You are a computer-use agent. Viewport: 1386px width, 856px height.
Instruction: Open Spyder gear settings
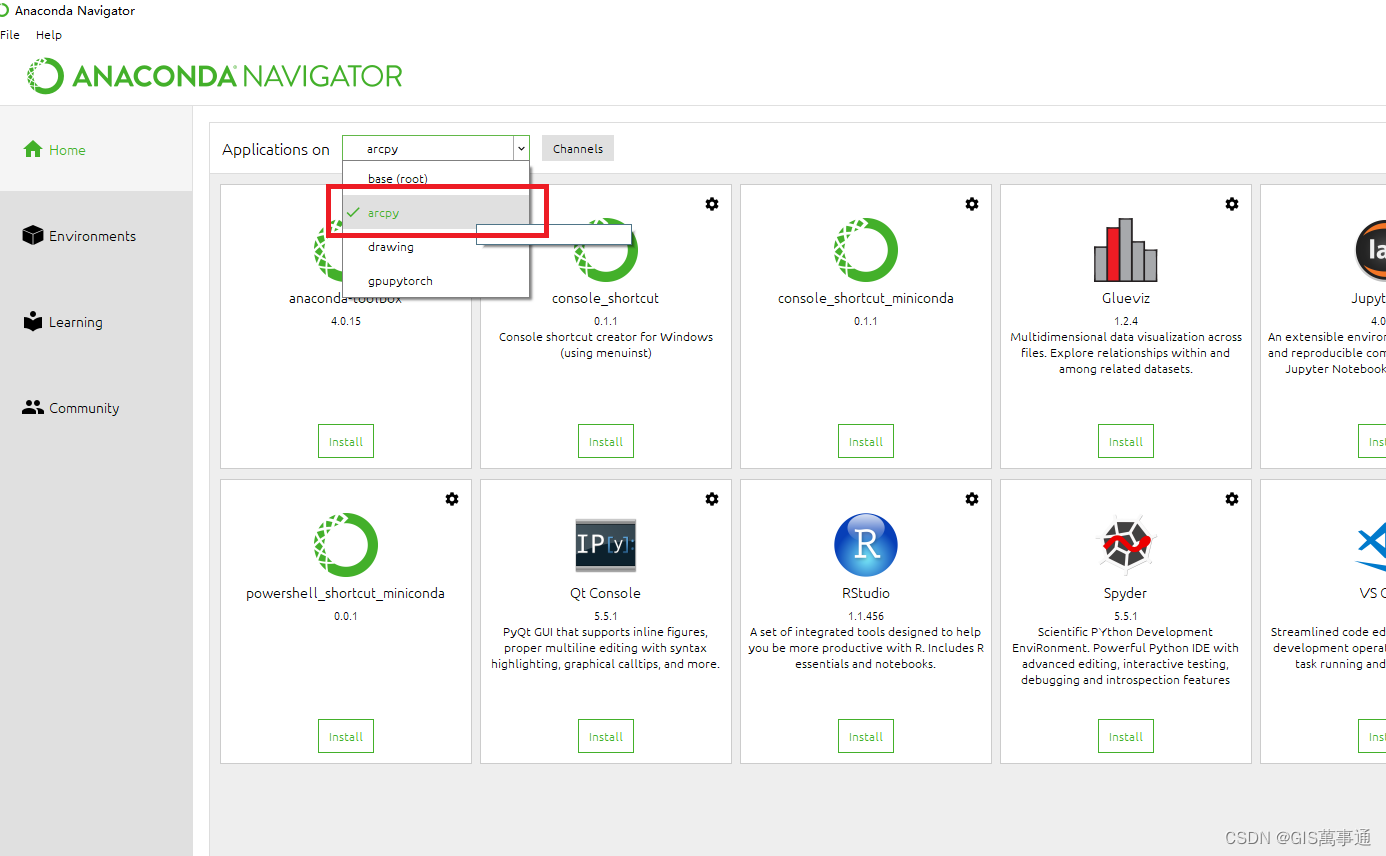pos(1232,499)
